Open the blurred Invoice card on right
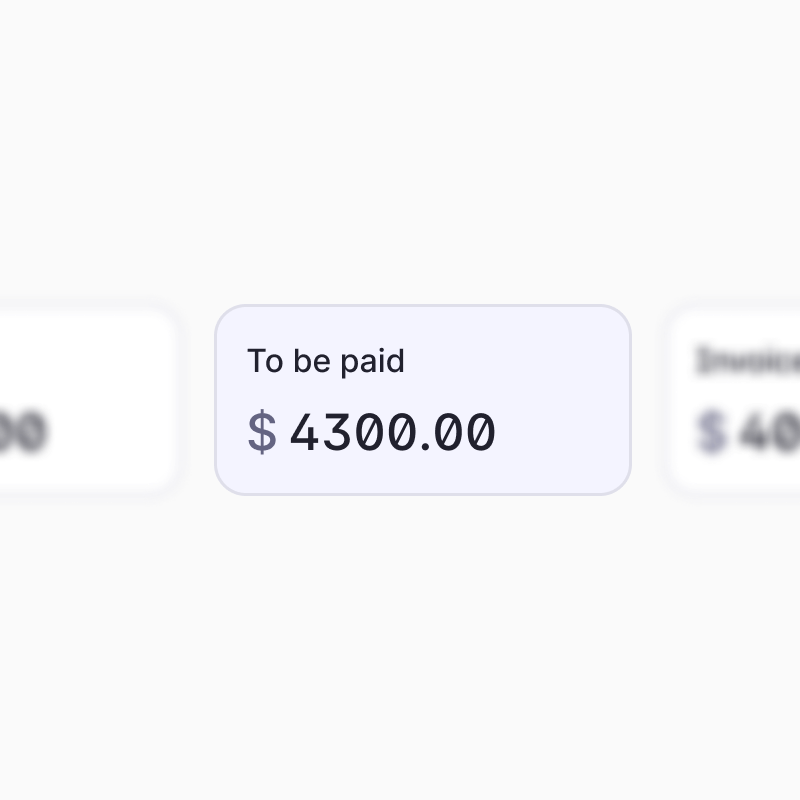800x800 pixels. [x=733, y=400]
